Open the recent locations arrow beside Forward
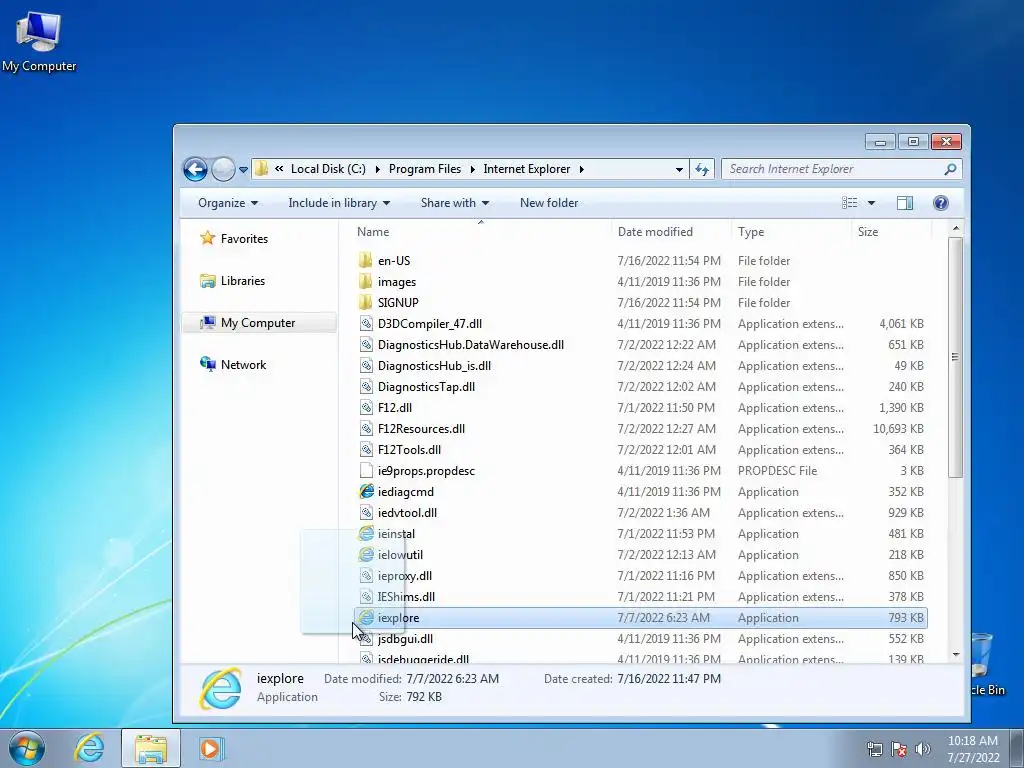 (x=243, y=169)
